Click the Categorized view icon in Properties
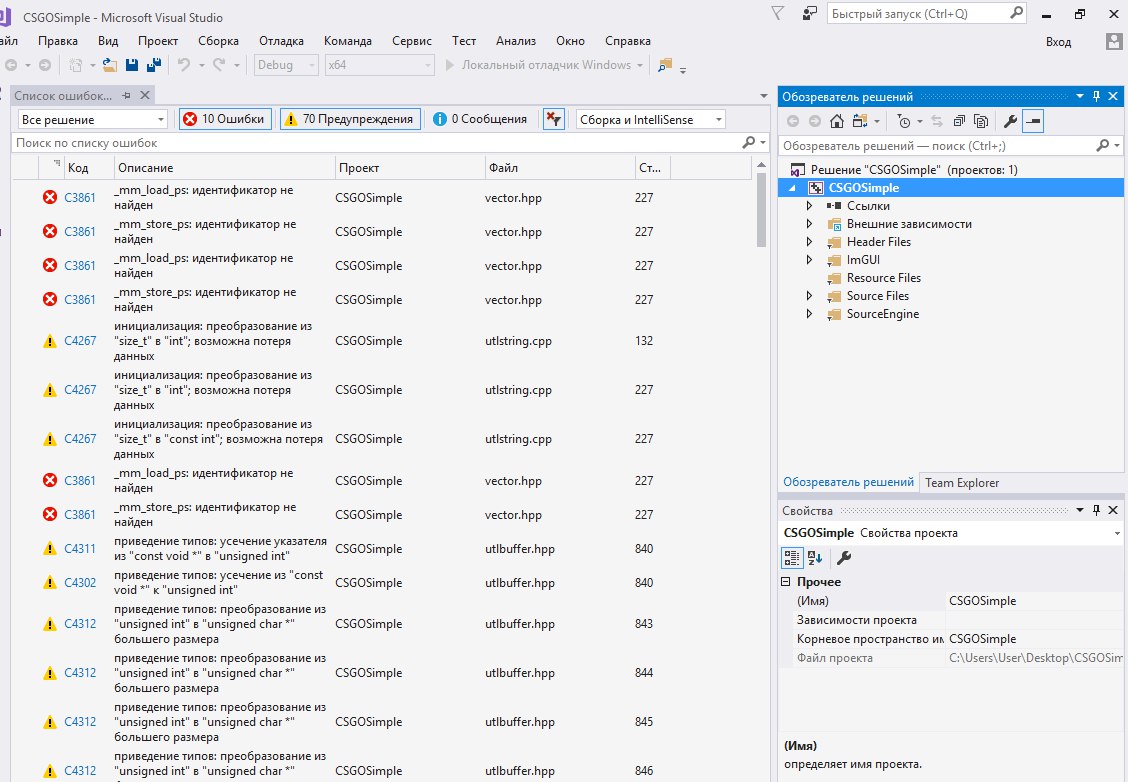This screenshot has height=782, width=1128. pyautogui.click(x=791, y=558)
